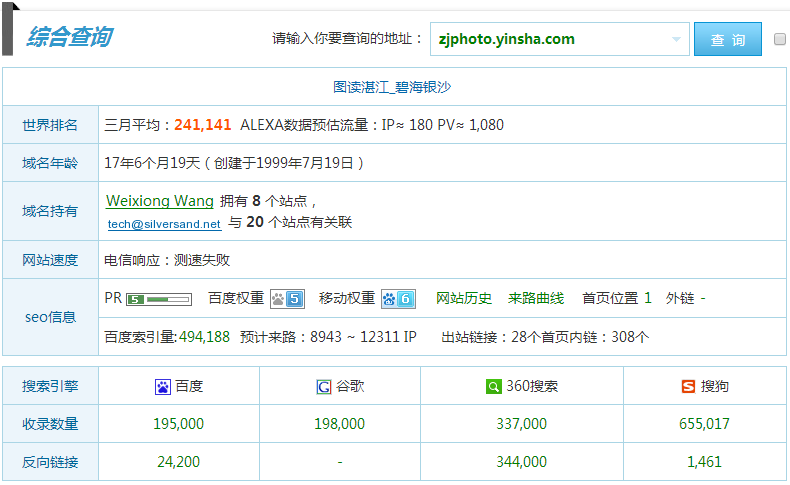Open the tech@silversand.net email link

164,224
